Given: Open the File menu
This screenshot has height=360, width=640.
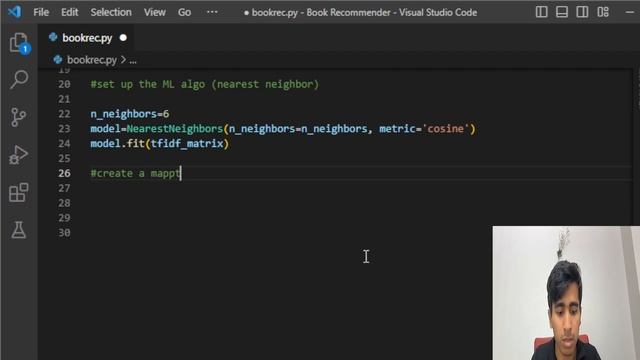Looking at the screenshot, I should 41,12.
